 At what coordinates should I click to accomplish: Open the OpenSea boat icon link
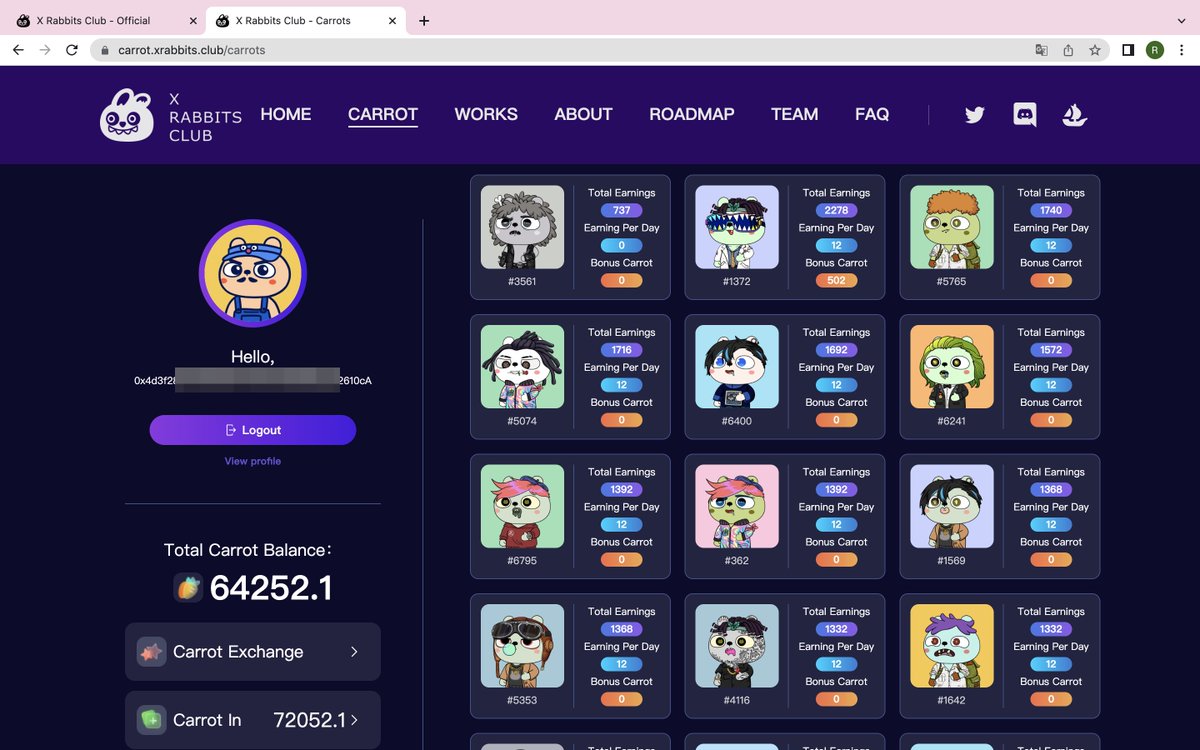tap(1075, 114)
